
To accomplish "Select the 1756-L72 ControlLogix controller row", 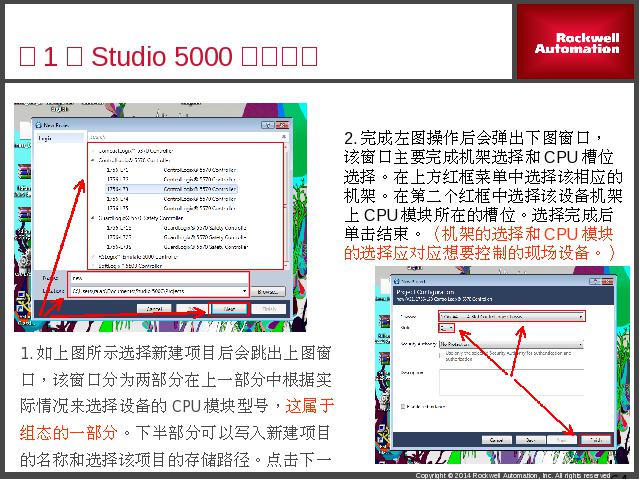I will tap(171, 180).
